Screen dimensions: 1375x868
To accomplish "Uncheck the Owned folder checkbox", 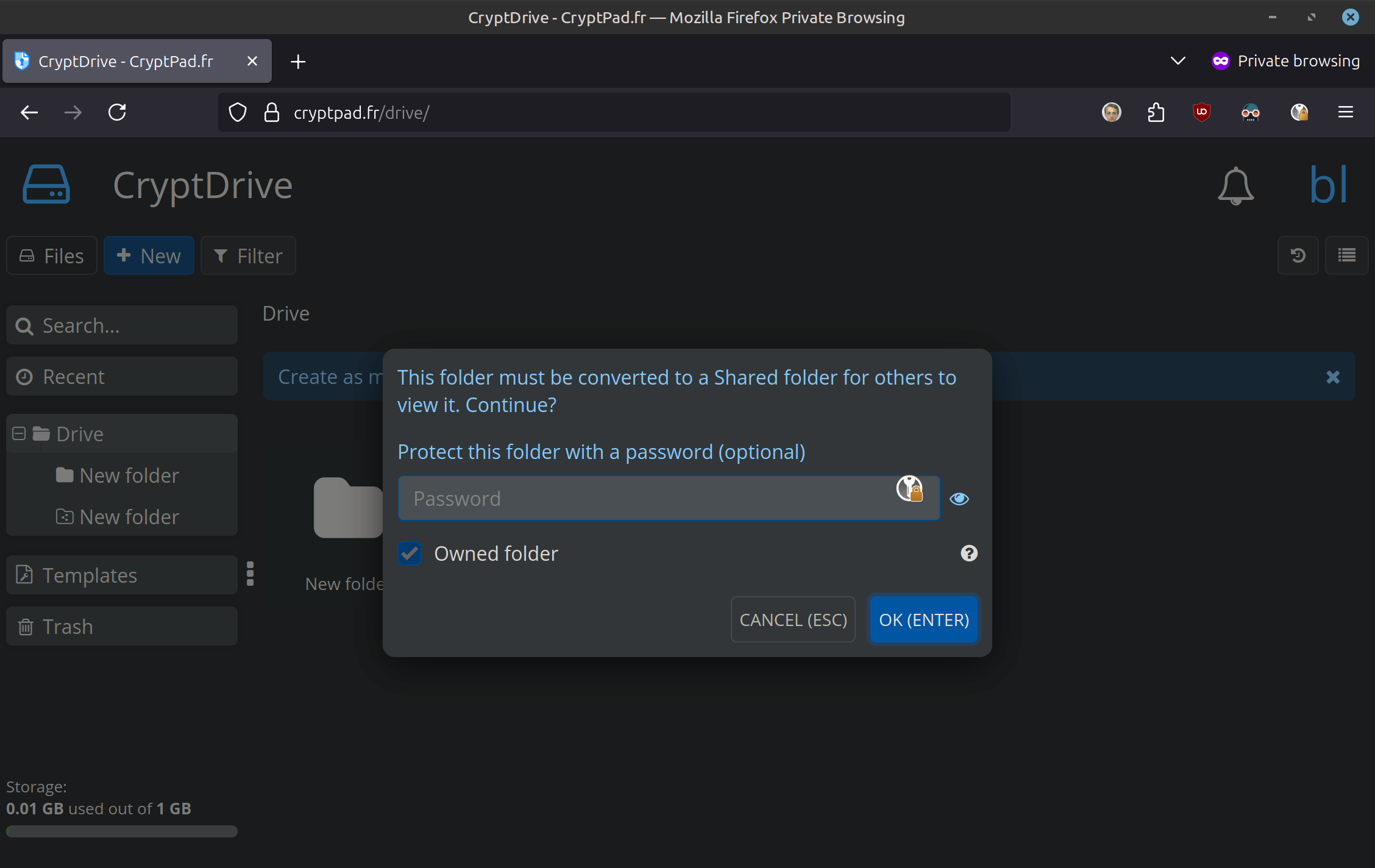I will coord(410,553).
